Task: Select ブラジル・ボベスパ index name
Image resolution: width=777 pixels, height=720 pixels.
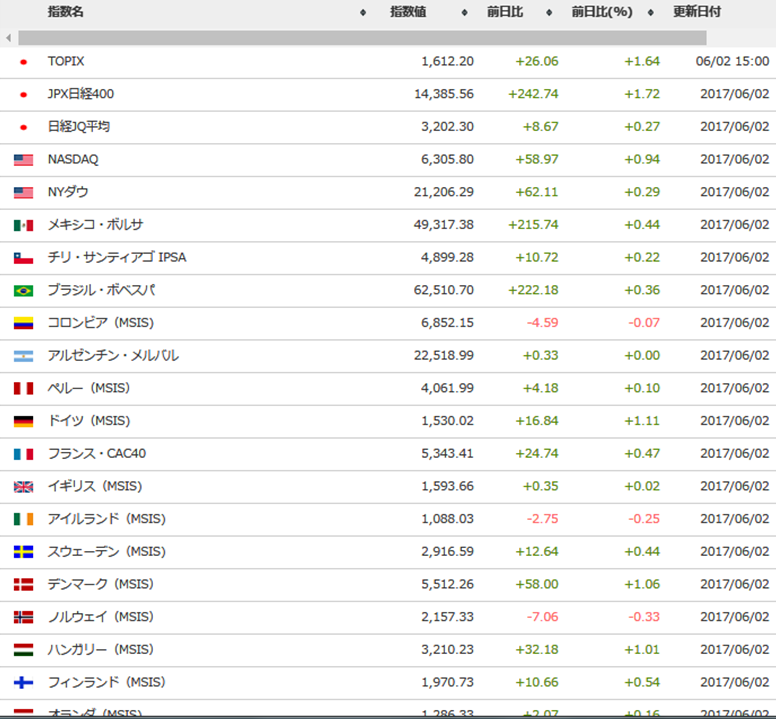Action: 101,290
